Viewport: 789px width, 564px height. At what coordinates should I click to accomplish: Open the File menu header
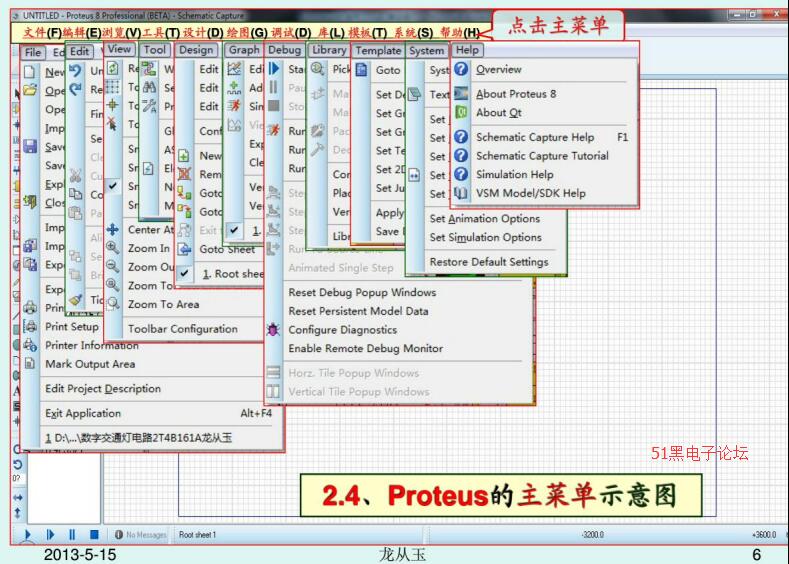[x=33, y=52]
